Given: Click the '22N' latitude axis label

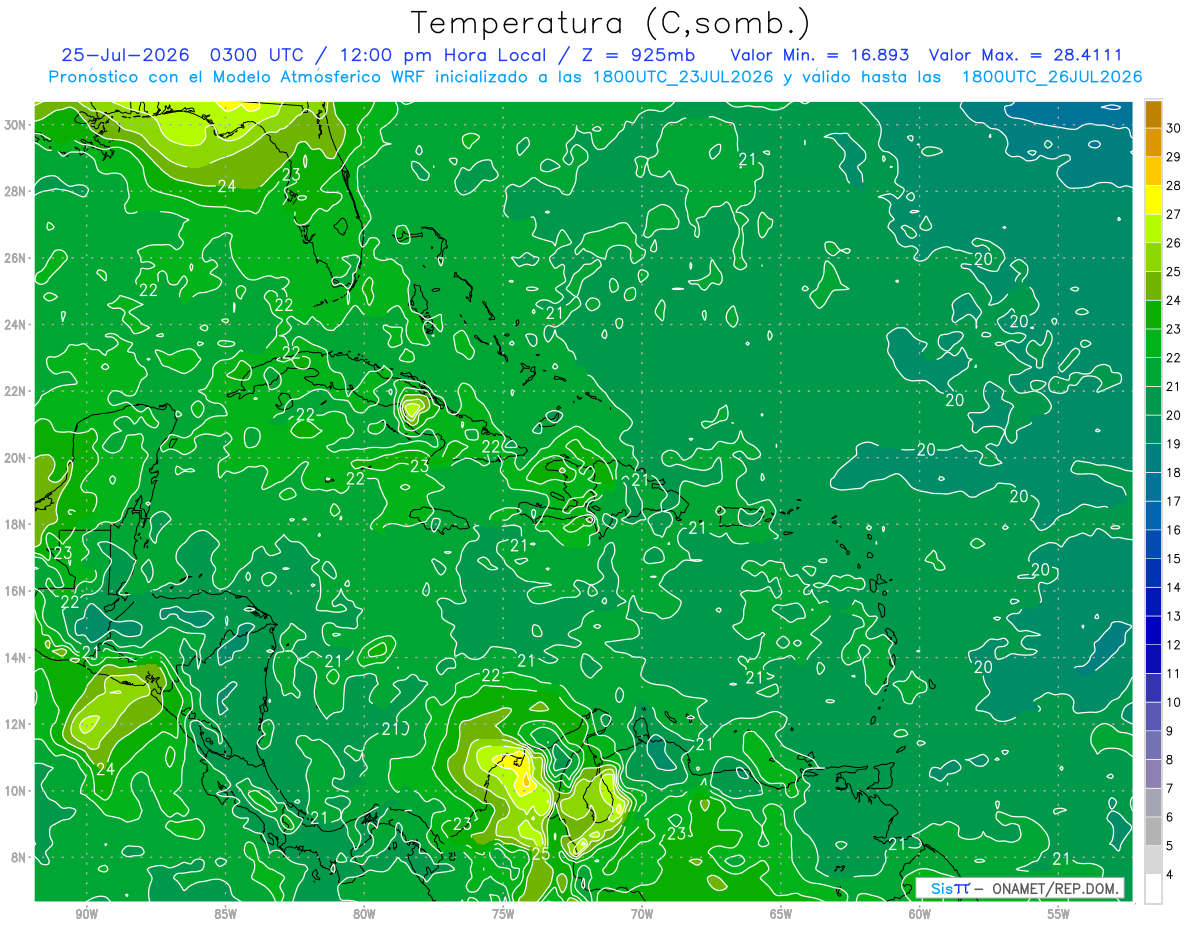Looking at the screenshot, I should coord(17,391).
